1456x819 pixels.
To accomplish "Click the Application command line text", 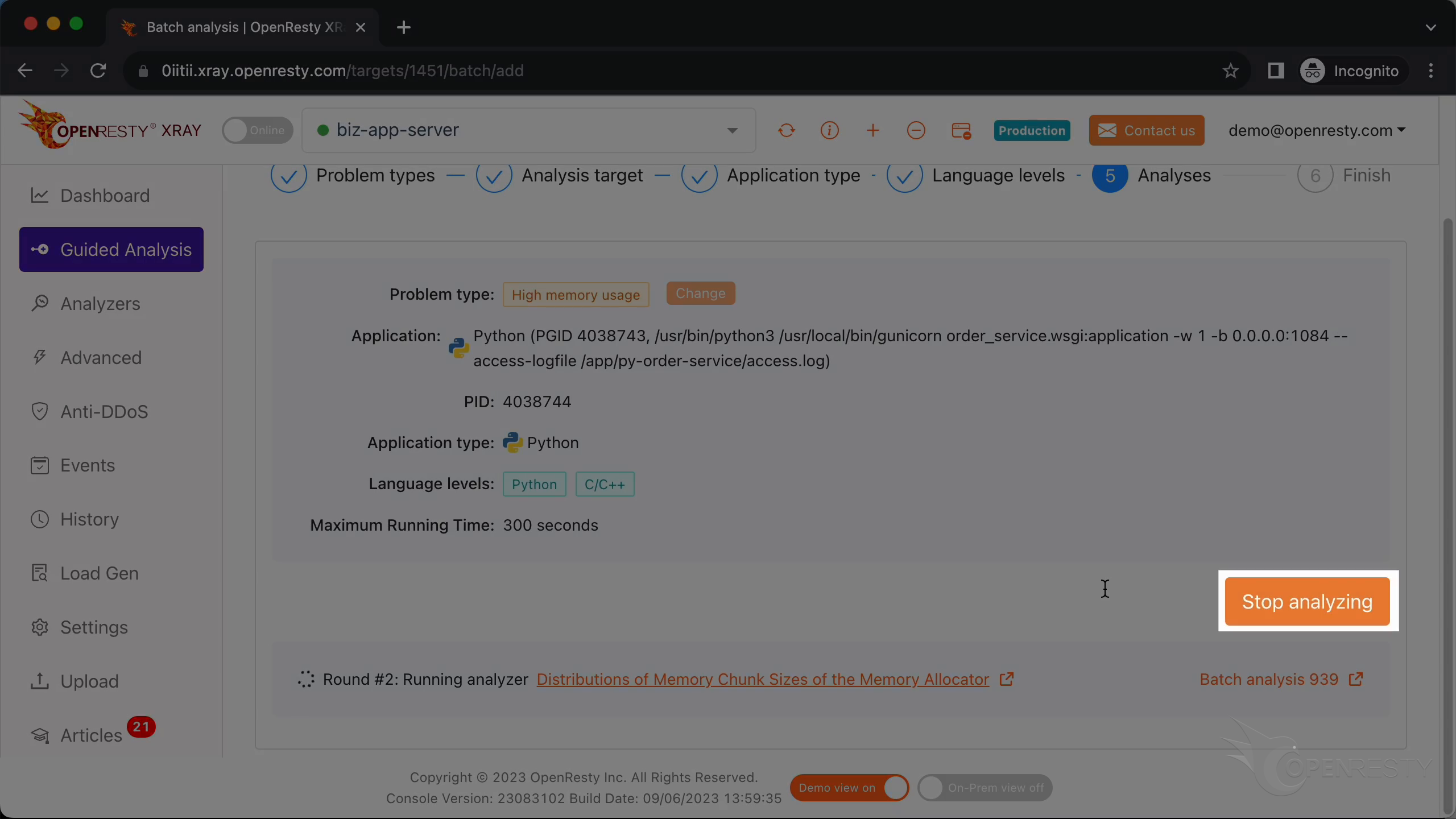I will coord(910,348).
